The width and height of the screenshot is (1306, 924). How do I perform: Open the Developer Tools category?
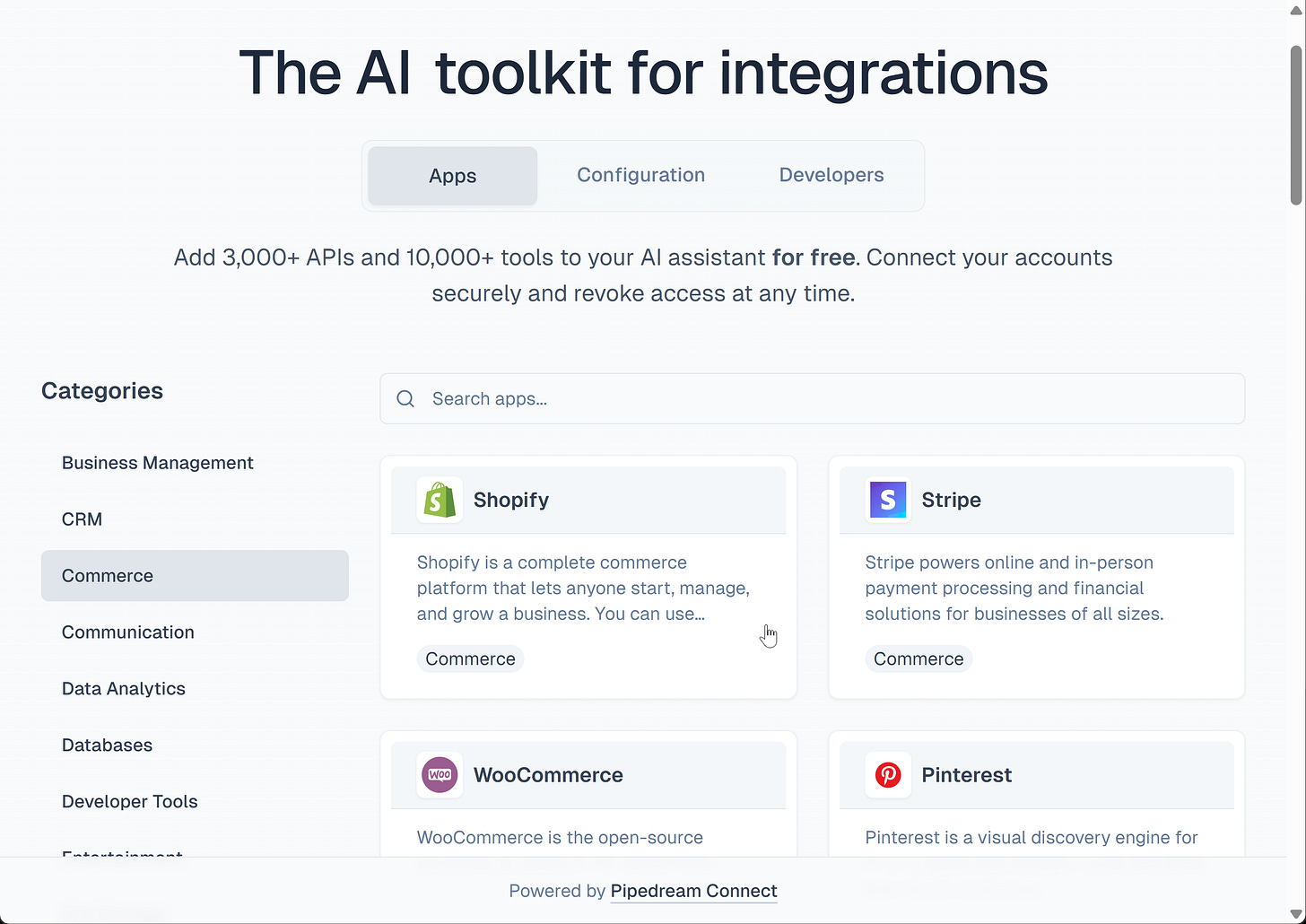(x=129, y=801)
